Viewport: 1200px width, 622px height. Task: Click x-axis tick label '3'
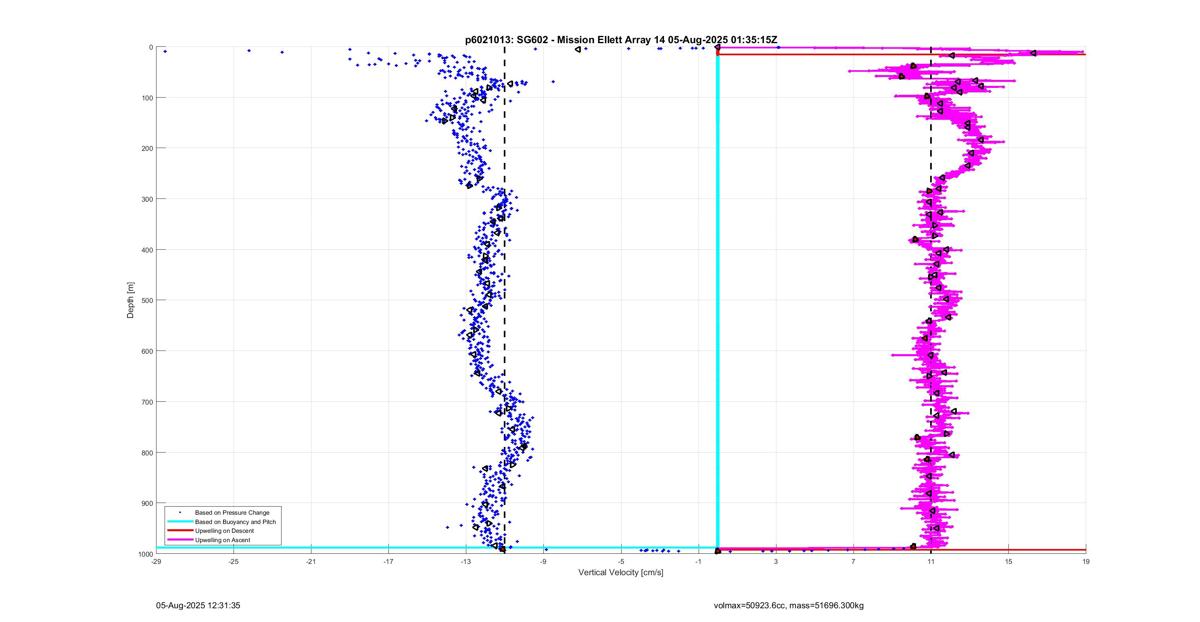point(776,561)
